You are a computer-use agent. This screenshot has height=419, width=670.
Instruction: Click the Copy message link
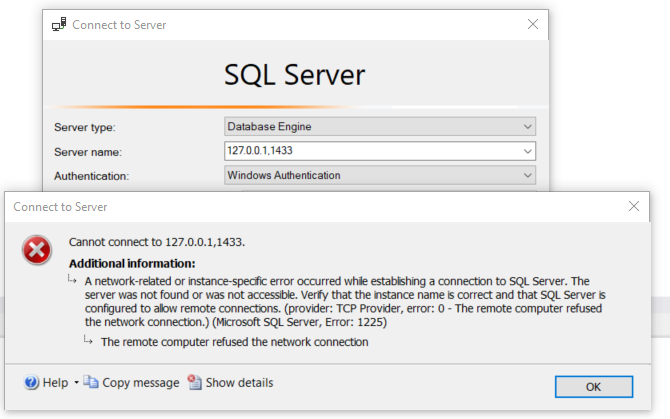(141, 383)
